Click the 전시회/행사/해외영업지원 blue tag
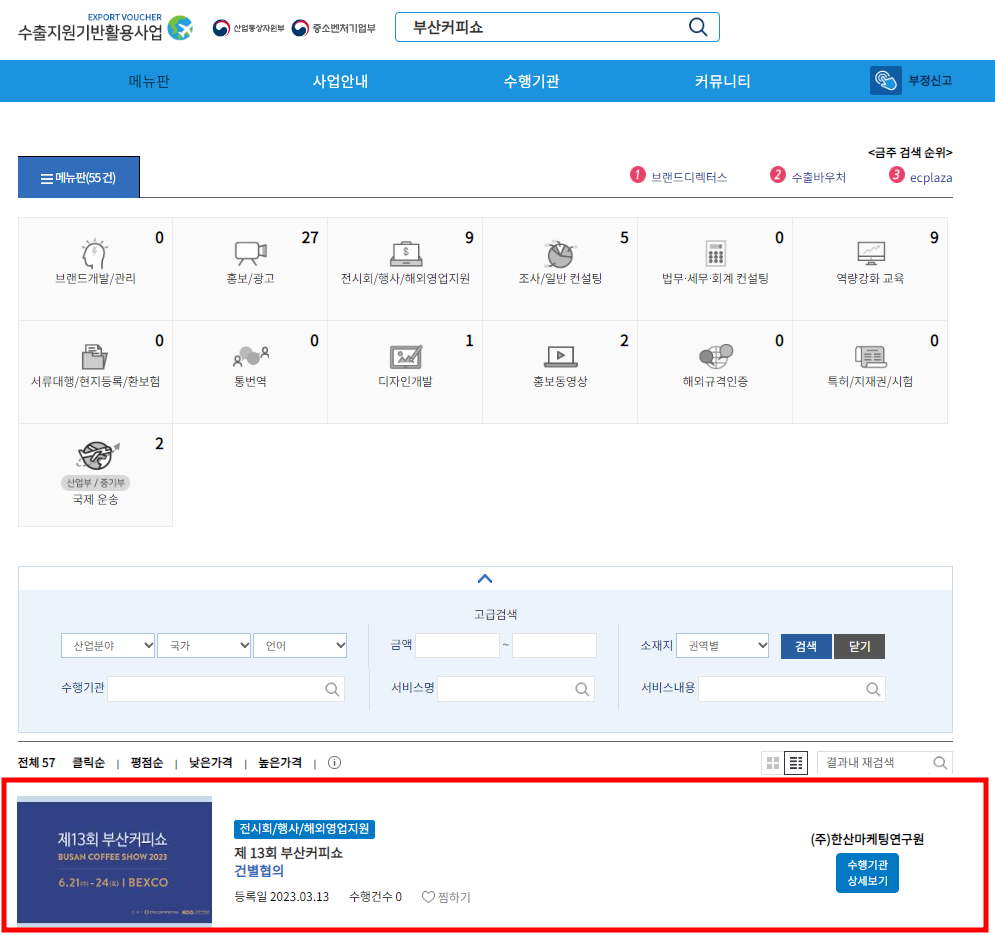The height and width of the screenshot is (935, 995). (x=304, y=828)
